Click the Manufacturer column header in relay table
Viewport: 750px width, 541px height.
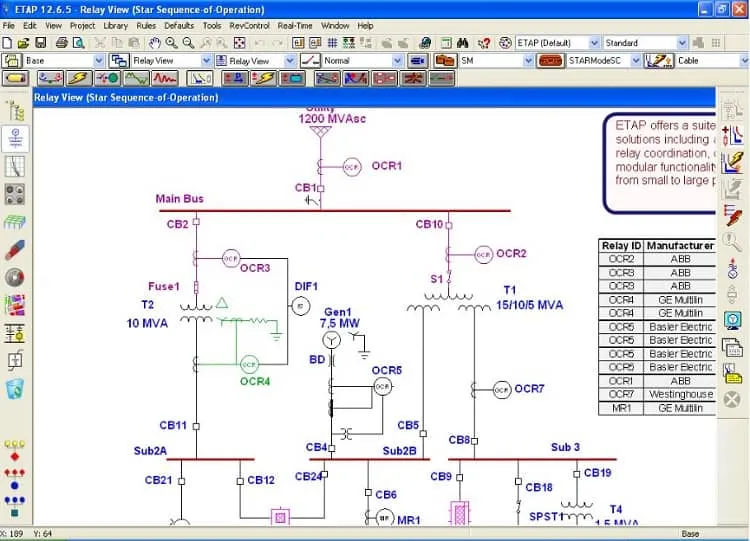tap(680, 246)
